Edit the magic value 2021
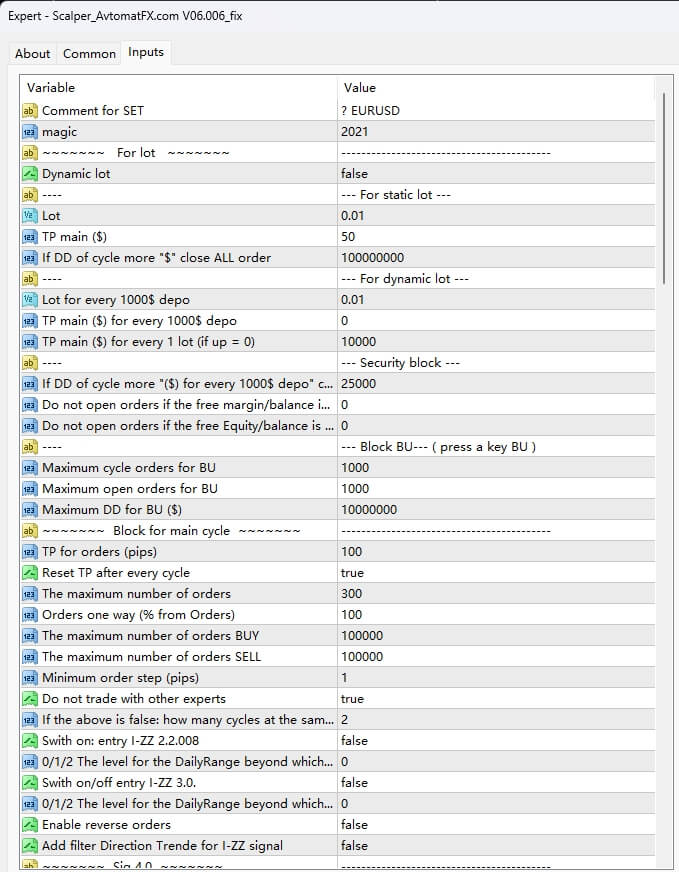The image size is (679, 872). pyautogui.click(x=496, y=132)
